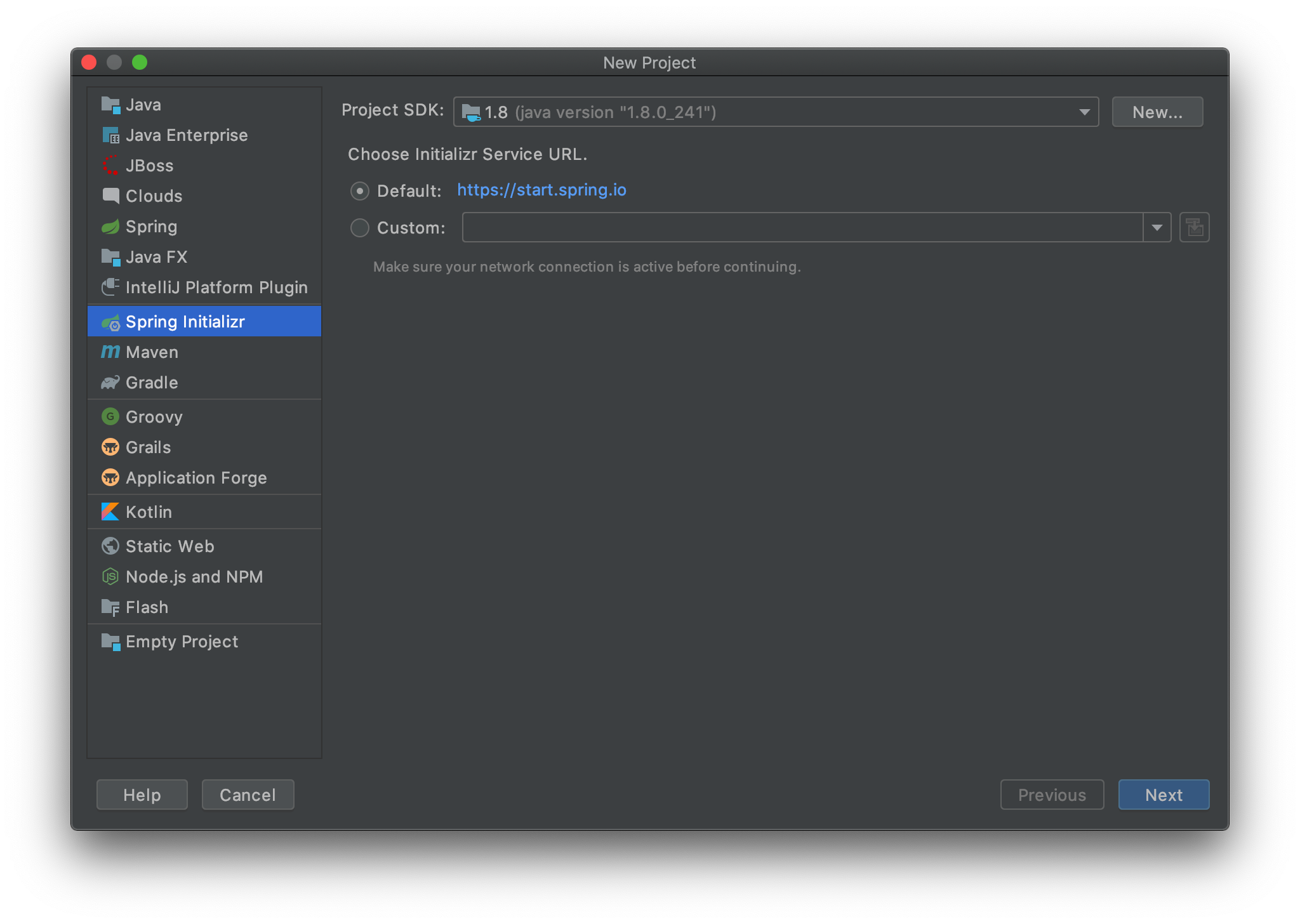Expand the Custom URL history dropdown arrow
This screenshot has width=1300, height=924.
tap(1157, 227)
